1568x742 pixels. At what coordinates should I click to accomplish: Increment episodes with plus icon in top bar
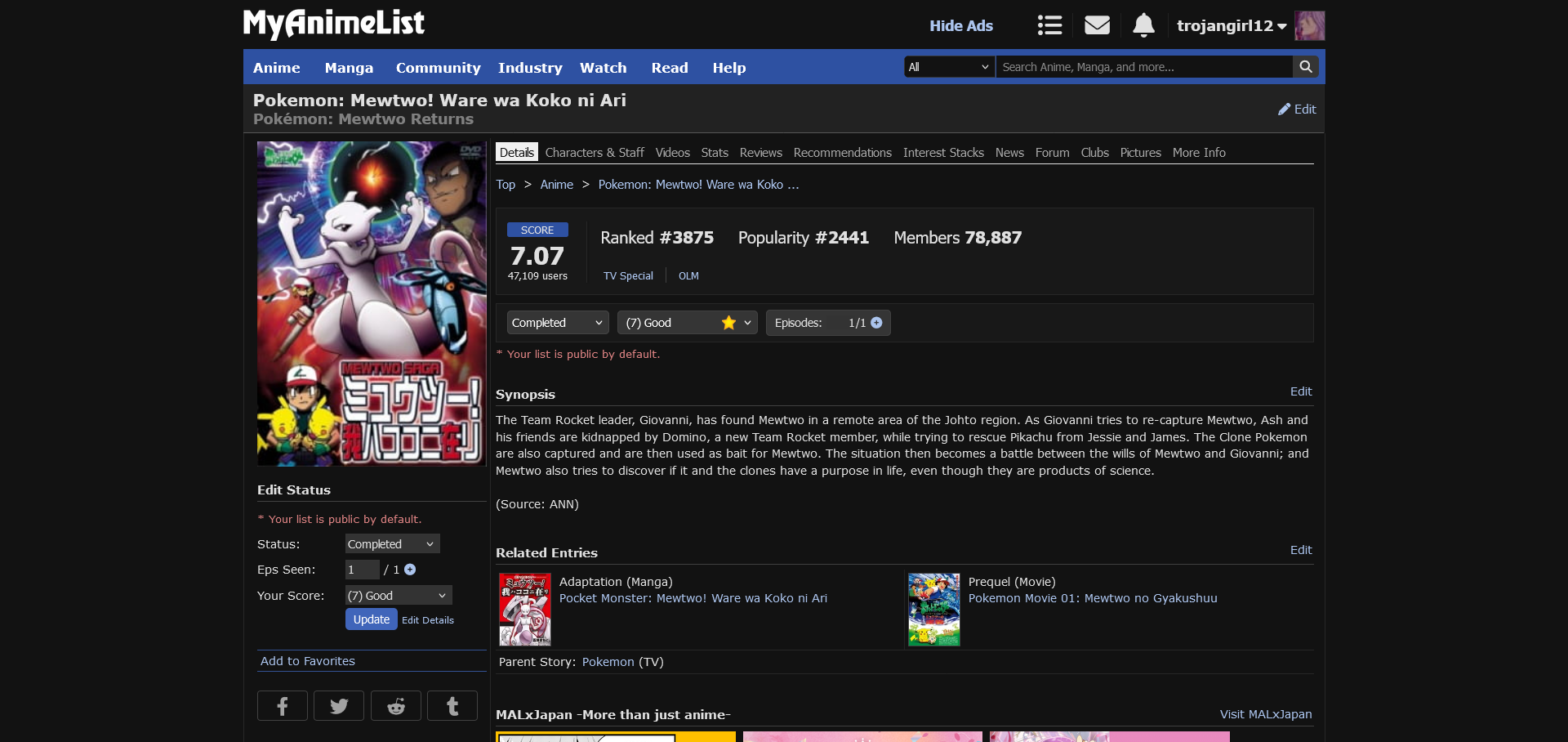click(876, 323)
